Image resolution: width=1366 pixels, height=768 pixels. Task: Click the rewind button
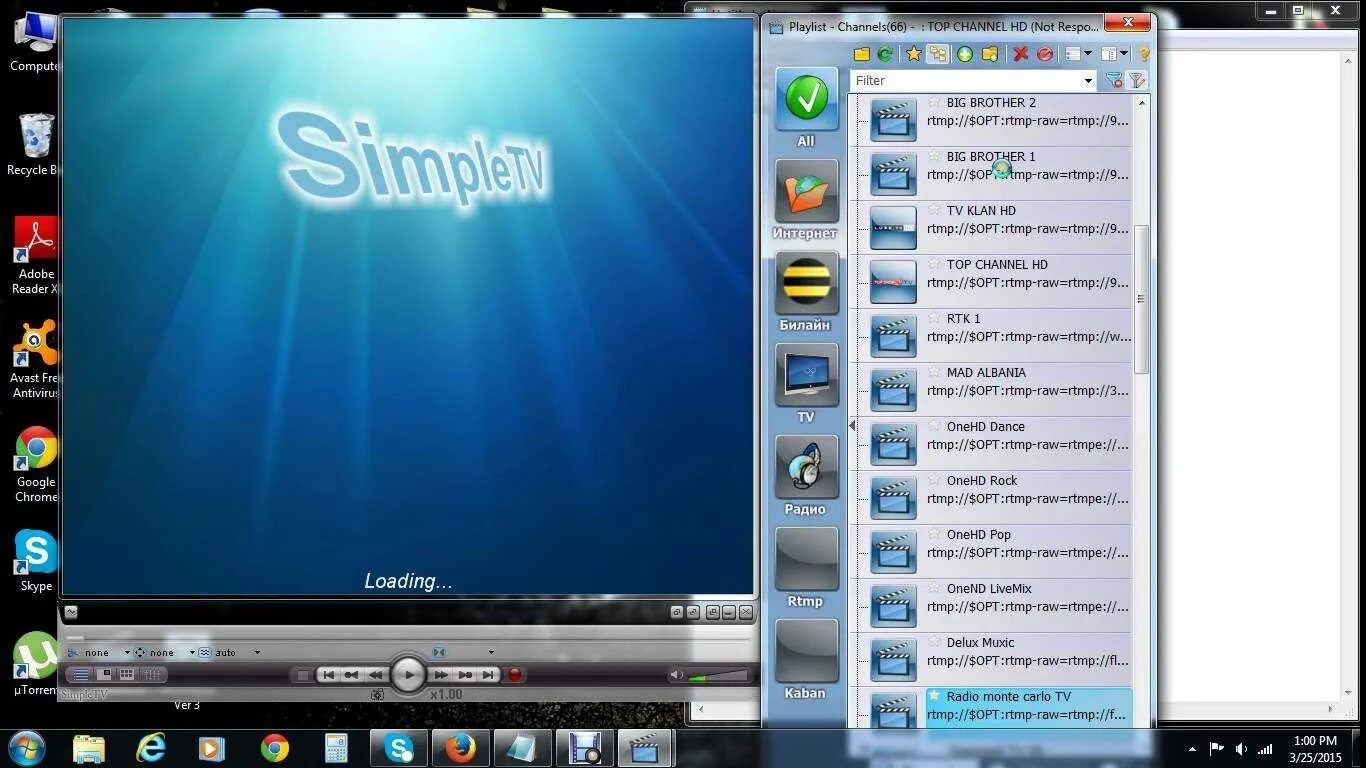coord(376,675)
